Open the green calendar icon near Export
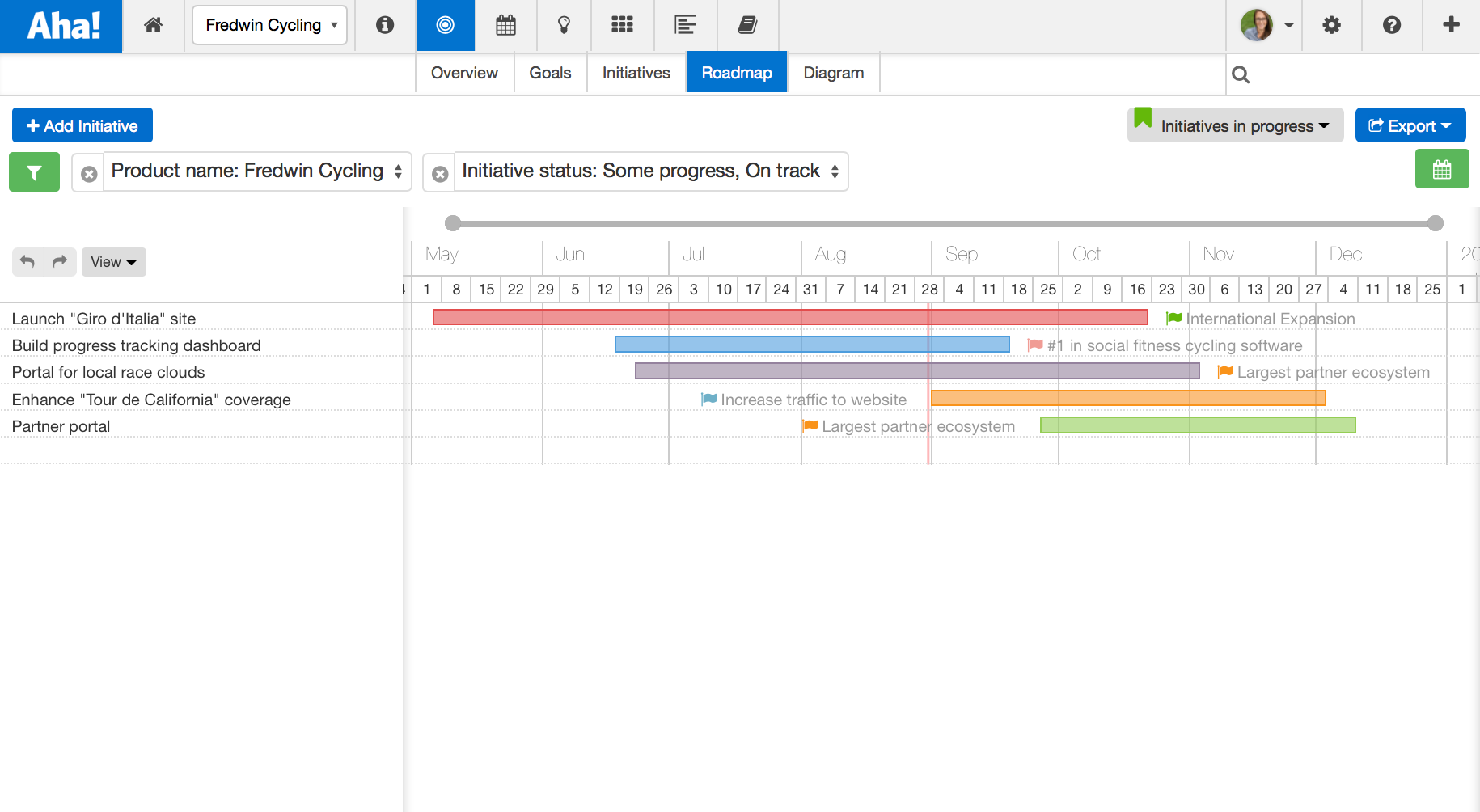The image size is (1480, 812). tap(1443, 169)
